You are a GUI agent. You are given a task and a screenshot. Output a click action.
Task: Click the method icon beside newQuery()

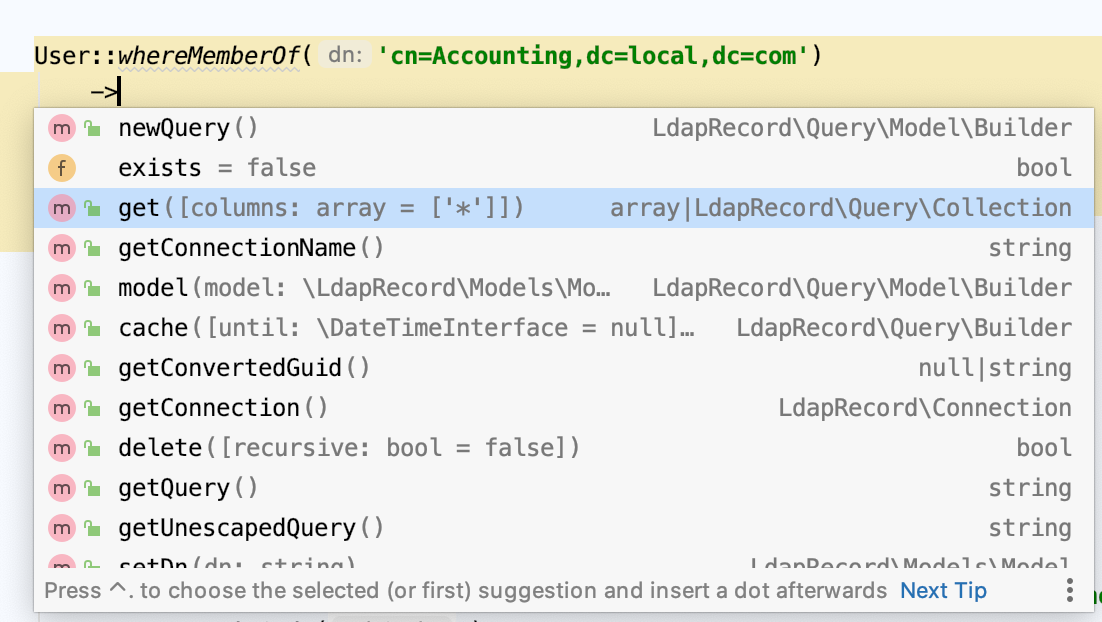(x=63, y=127)
